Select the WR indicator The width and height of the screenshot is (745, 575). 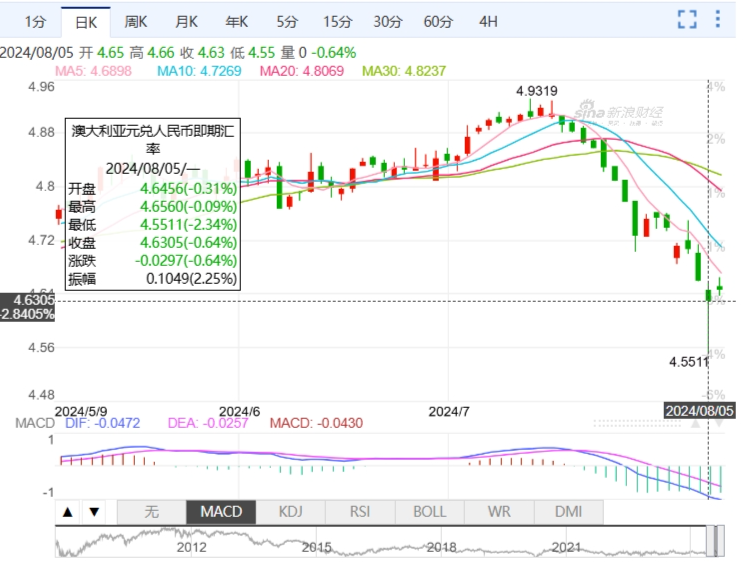coord(498,512)
